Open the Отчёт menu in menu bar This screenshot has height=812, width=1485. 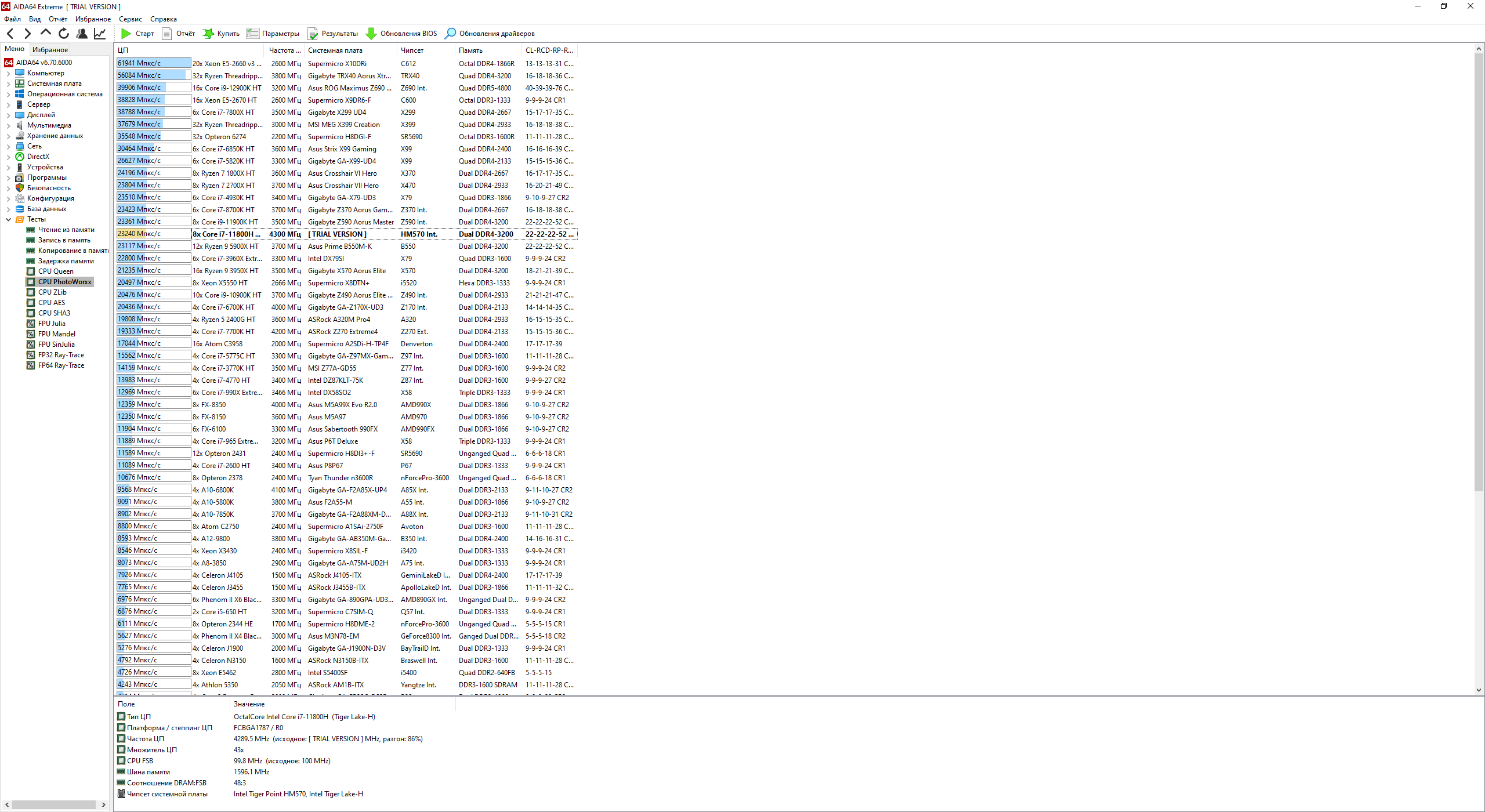pyautogui.click(x=58, y=19)
